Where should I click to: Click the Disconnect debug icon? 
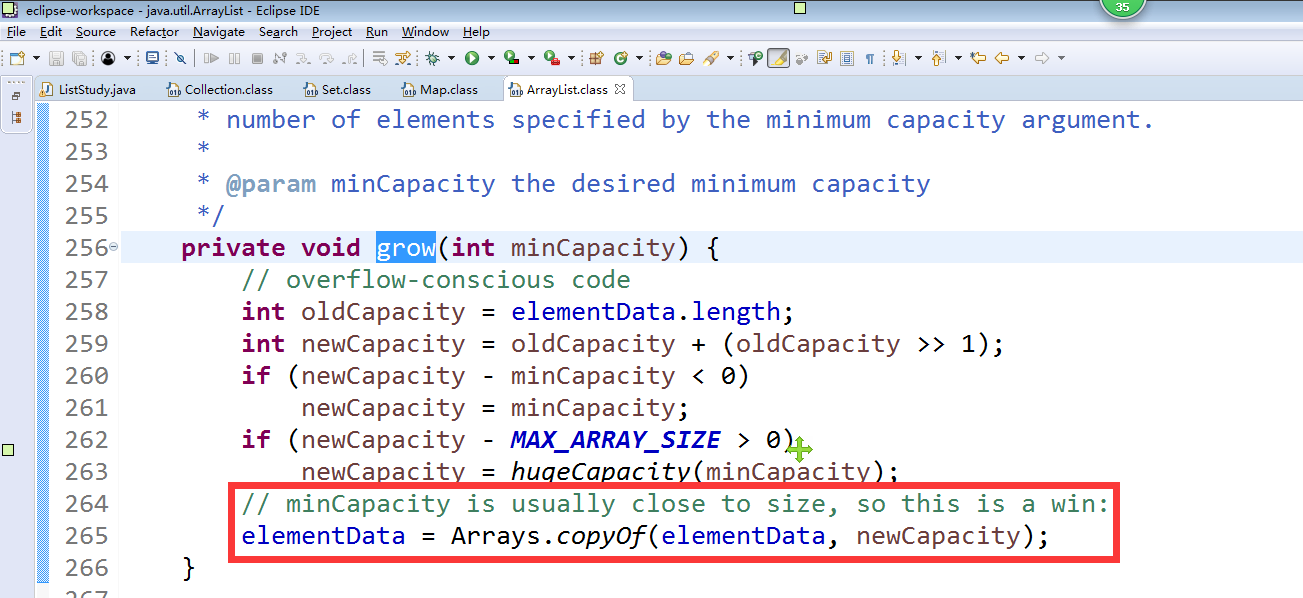click(280, 58)
